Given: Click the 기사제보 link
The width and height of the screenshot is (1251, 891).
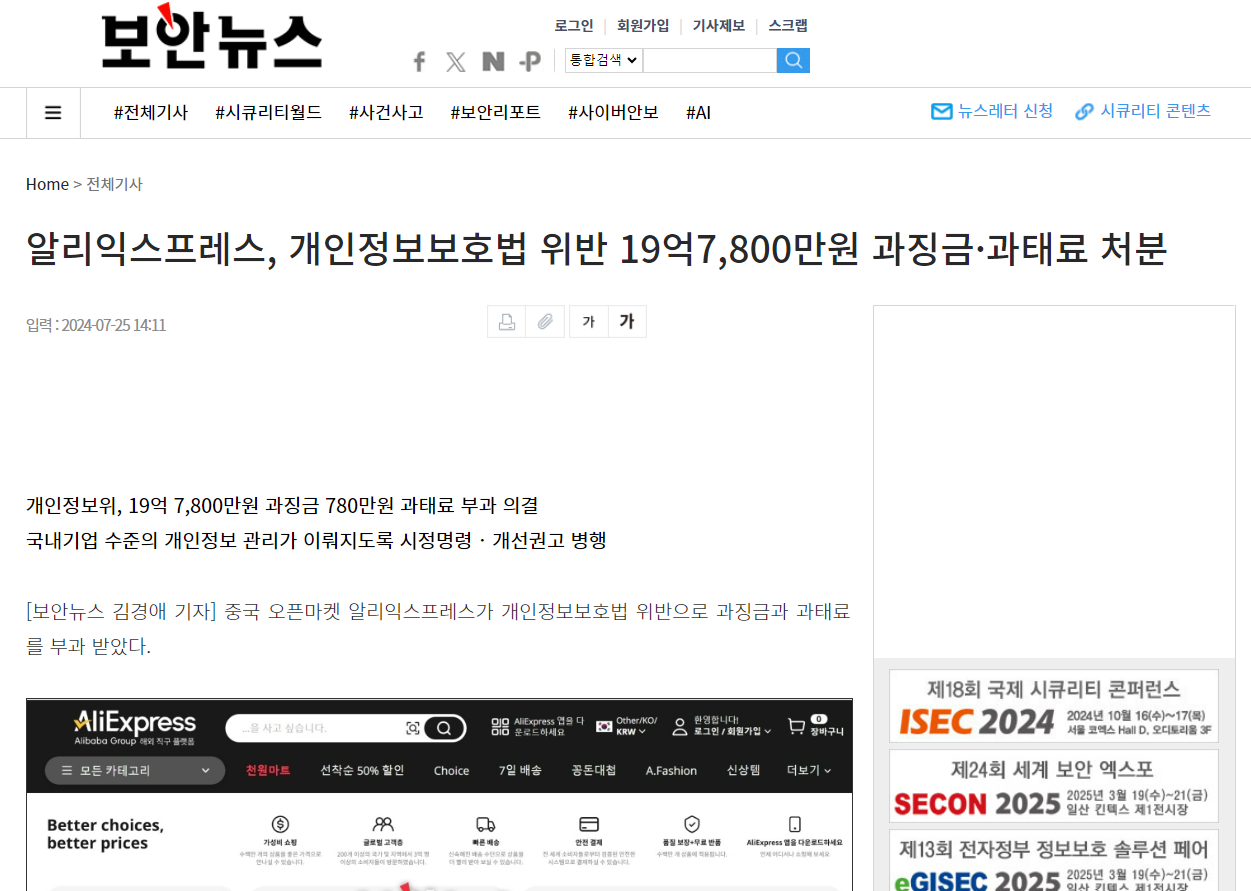Looking at the screenshot, I should coord(719,26).
